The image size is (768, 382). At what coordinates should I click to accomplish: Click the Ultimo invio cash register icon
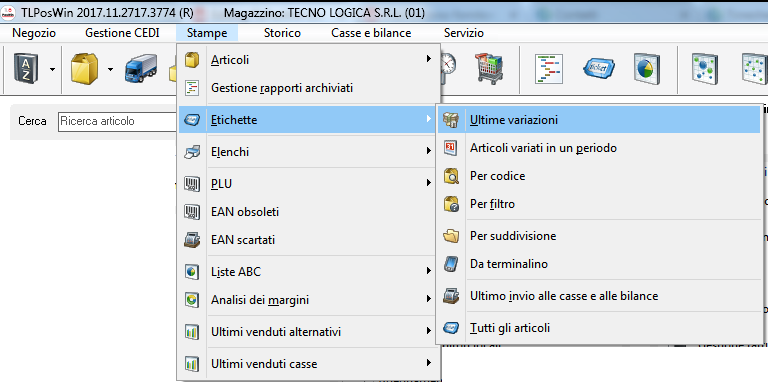[451, 296]
